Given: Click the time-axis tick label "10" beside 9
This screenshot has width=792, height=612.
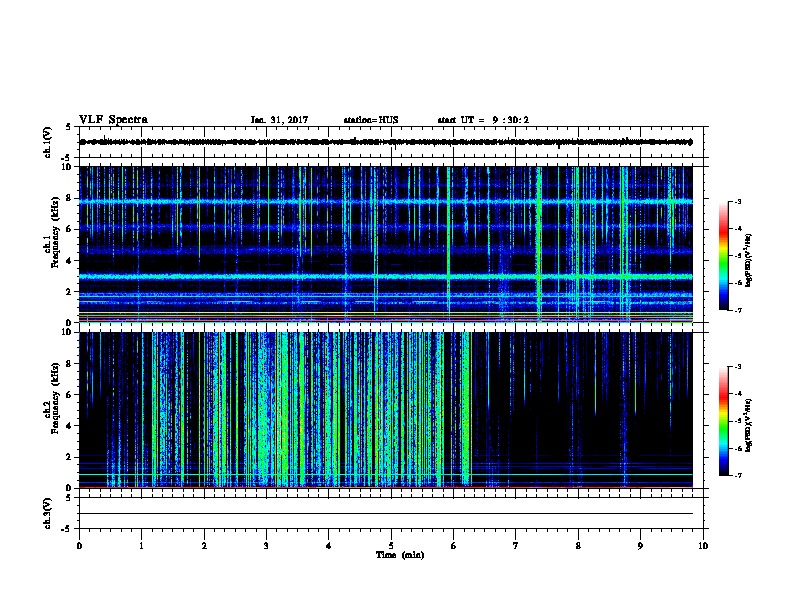Looking at the screenshot, I should click(x=703, y=545).
